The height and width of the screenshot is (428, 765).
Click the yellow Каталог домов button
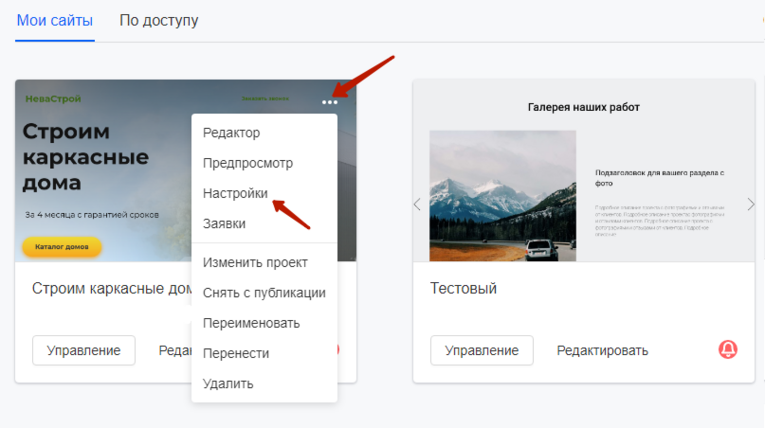(x=61, y=247)
